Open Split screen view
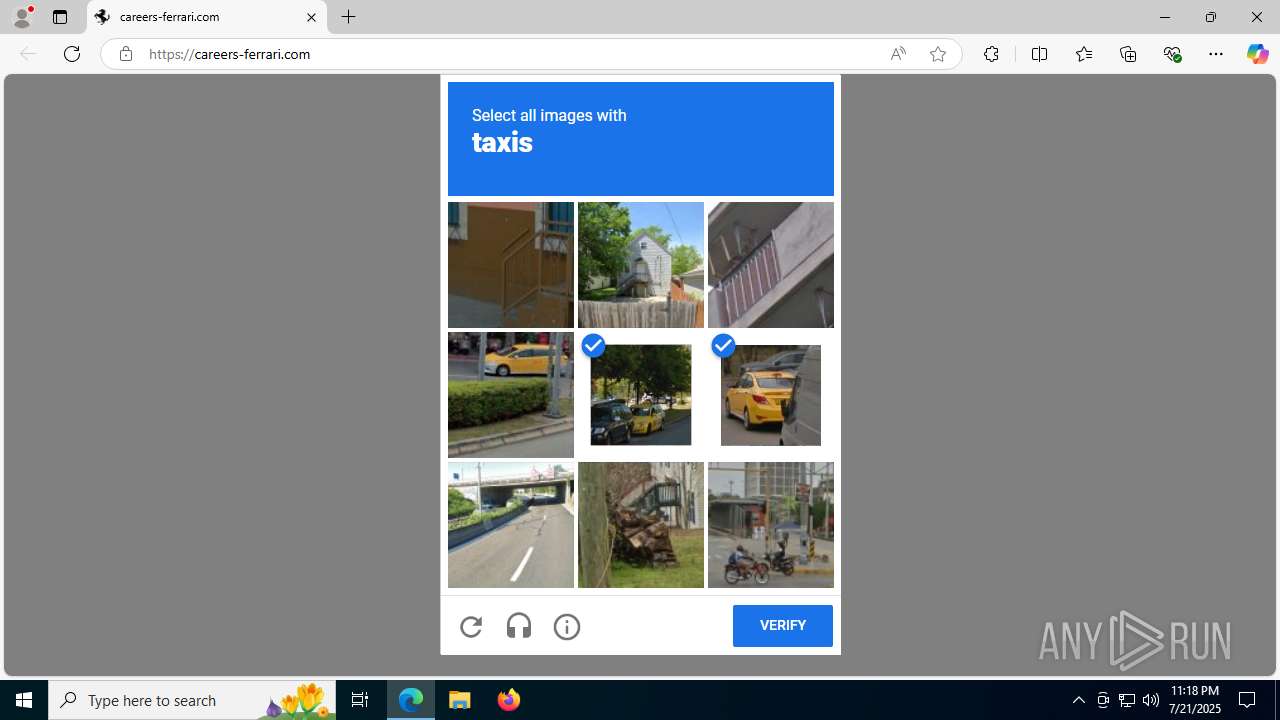Image resolution: width=1280 pixels, height=720 pixels. tap(1039, 54)
